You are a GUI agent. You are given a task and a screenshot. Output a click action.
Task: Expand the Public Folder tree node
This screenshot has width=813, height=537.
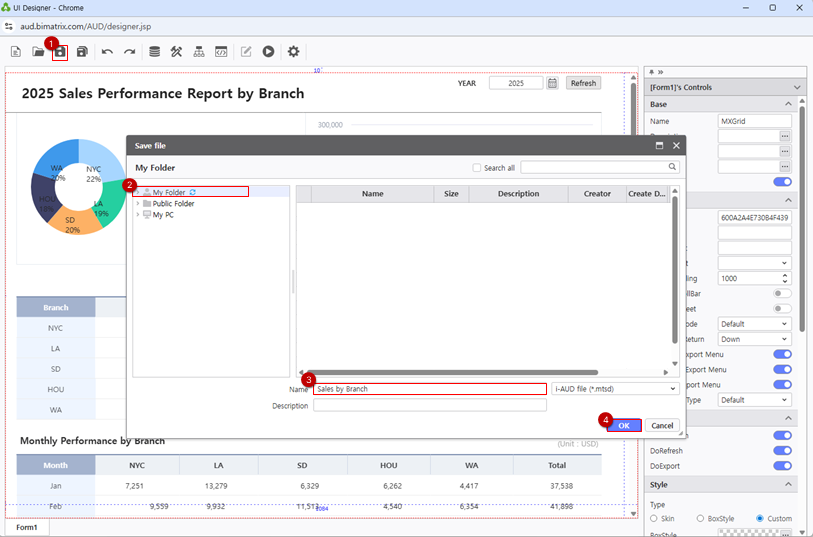(x=138, y=204)
